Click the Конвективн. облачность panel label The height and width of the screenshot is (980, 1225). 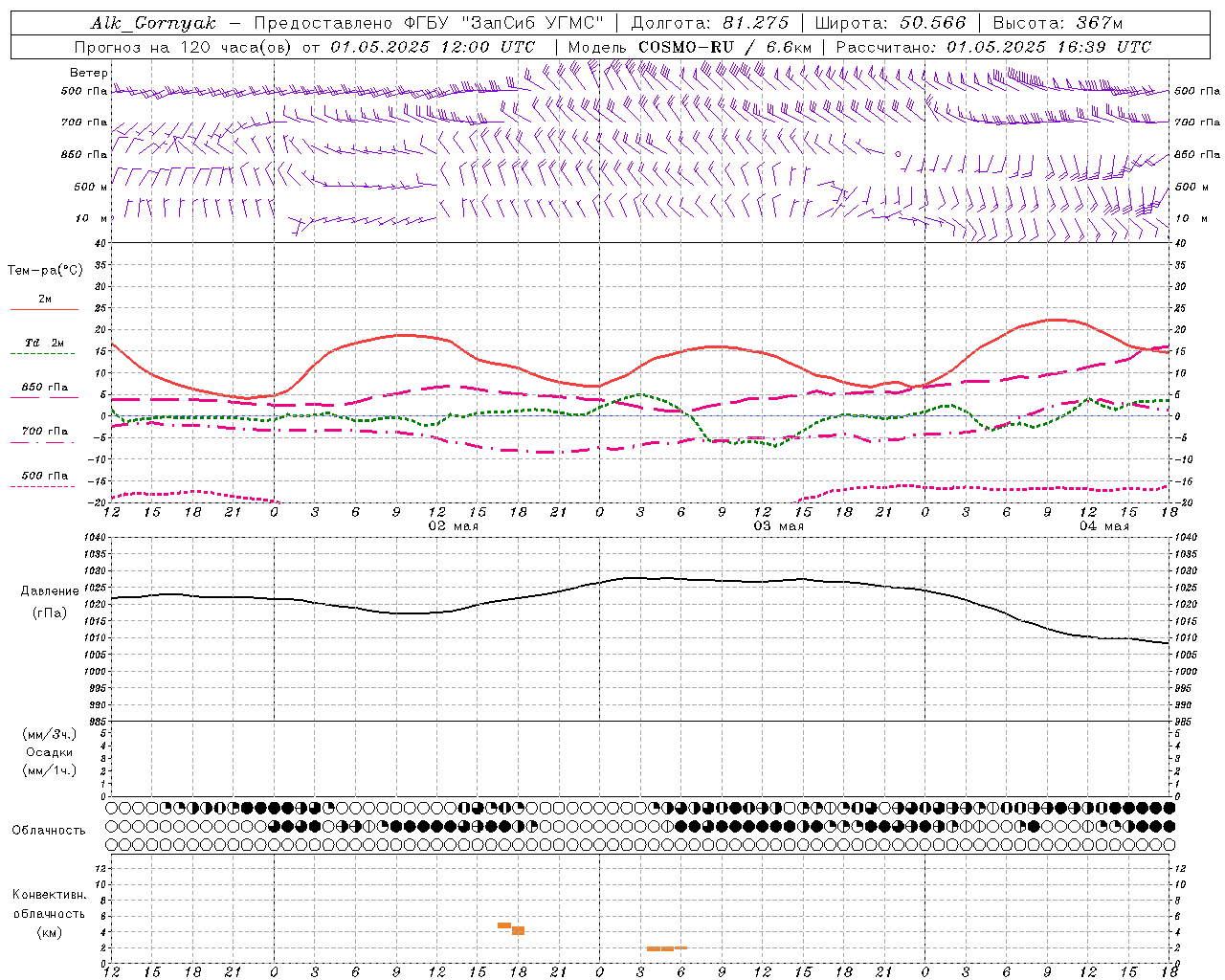point(49,903)
